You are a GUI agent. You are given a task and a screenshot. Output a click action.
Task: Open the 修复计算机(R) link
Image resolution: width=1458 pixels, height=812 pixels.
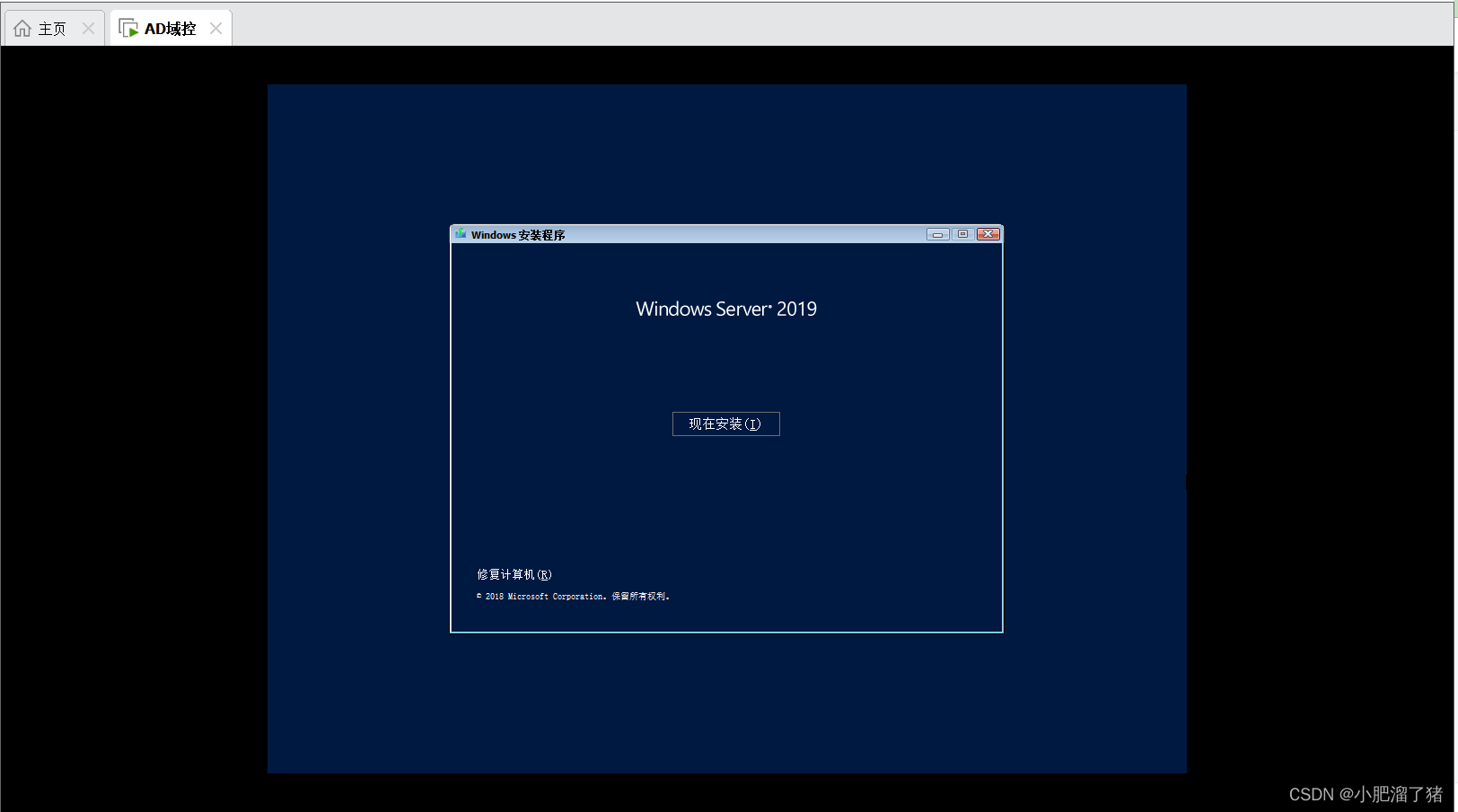click(514, 574)
